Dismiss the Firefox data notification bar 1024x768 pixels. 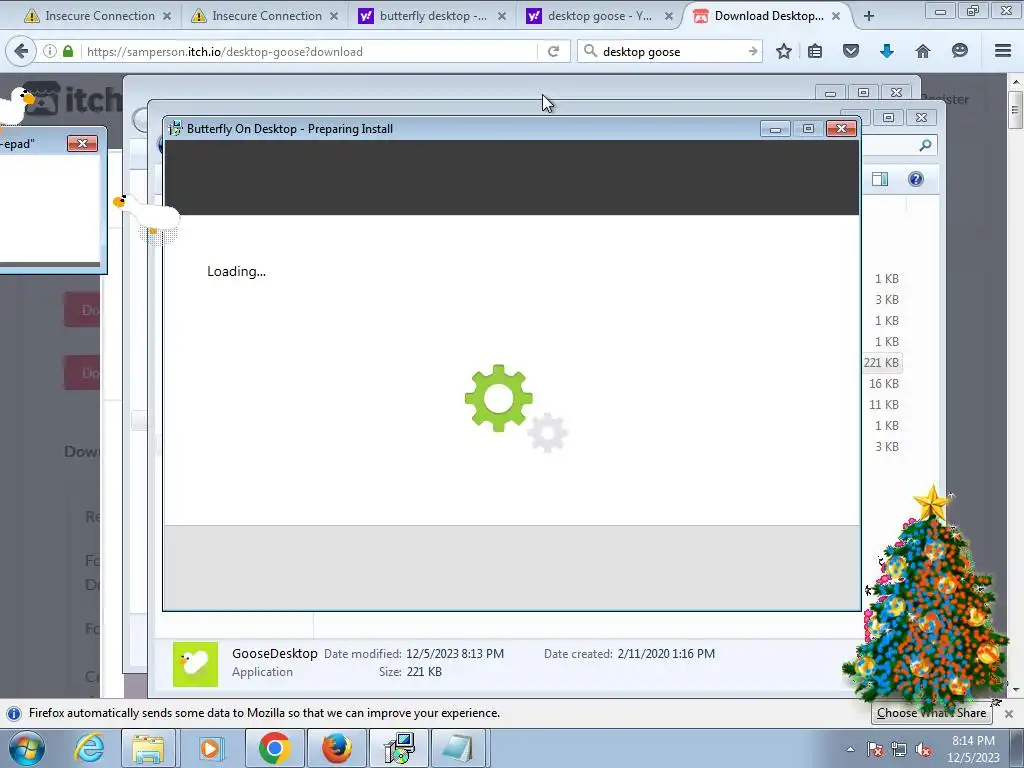1009,714
